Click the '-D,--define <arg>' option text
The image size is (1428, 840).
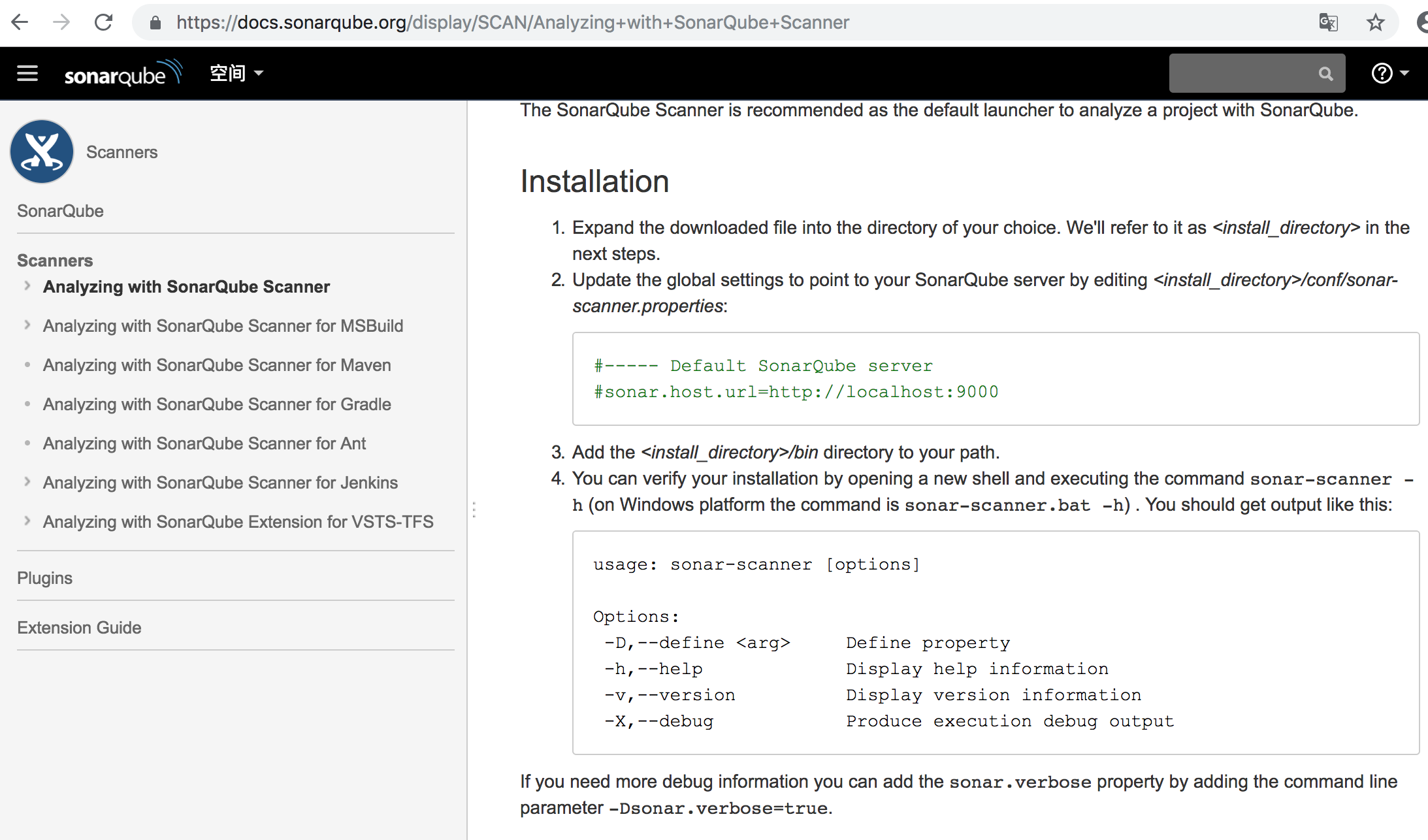(x=697, y=643)
